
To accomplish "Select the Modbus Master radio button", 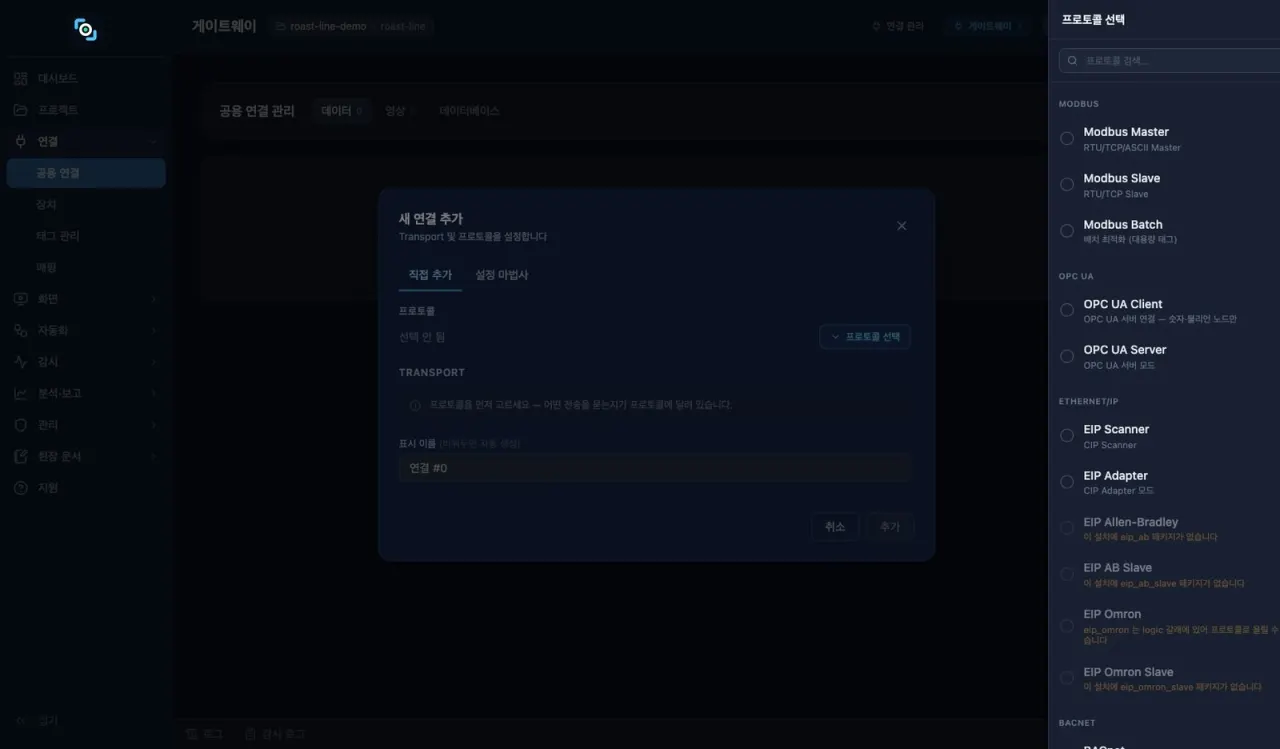I will click(x=1067, y=138).
